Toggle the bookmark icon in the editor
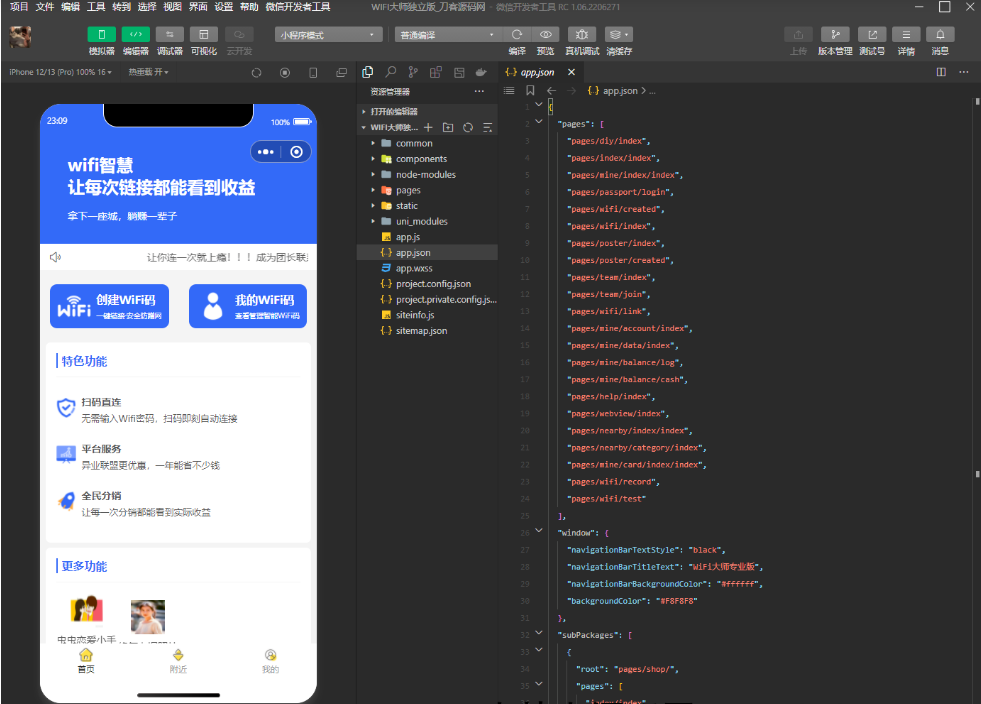Image resolution: width=981 pixels, height=704 pixels. [x=530, y=91]
